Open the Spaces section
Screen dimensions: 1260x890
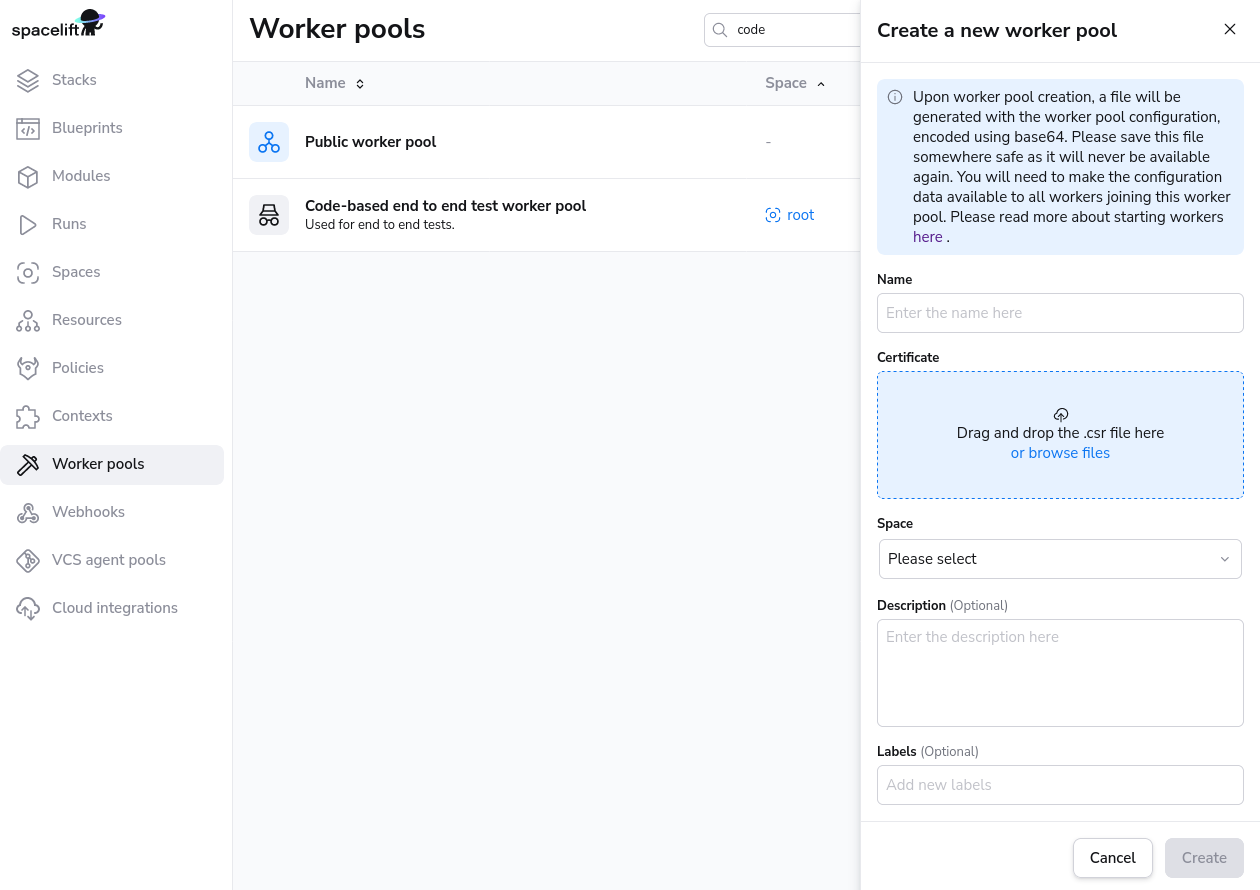77,272
